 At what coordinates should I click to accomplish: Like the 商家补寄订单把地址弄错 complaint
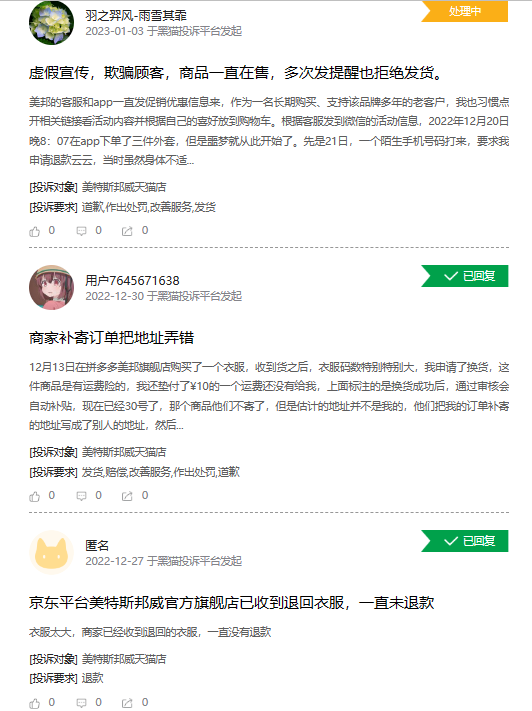click(35, 496)
